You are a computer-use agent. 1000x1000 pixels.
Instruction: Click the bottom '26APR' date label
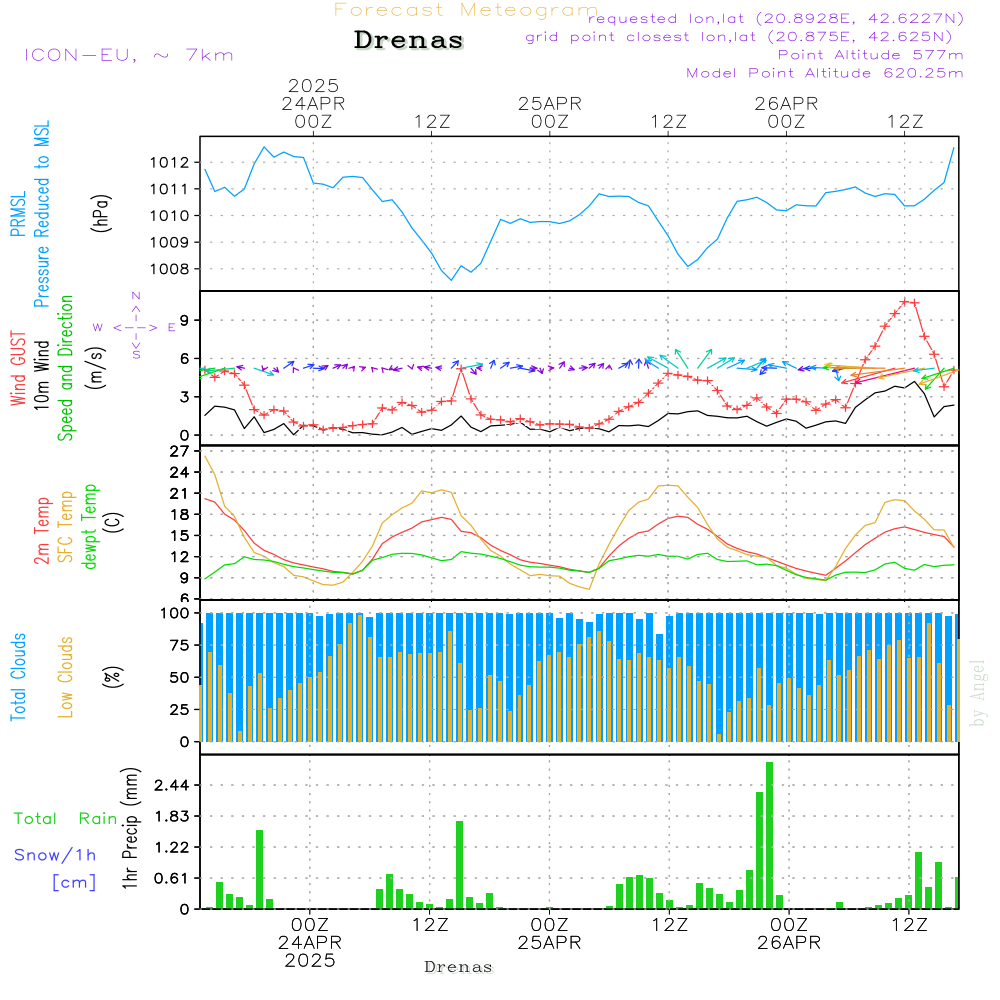[x=789, y=943]
